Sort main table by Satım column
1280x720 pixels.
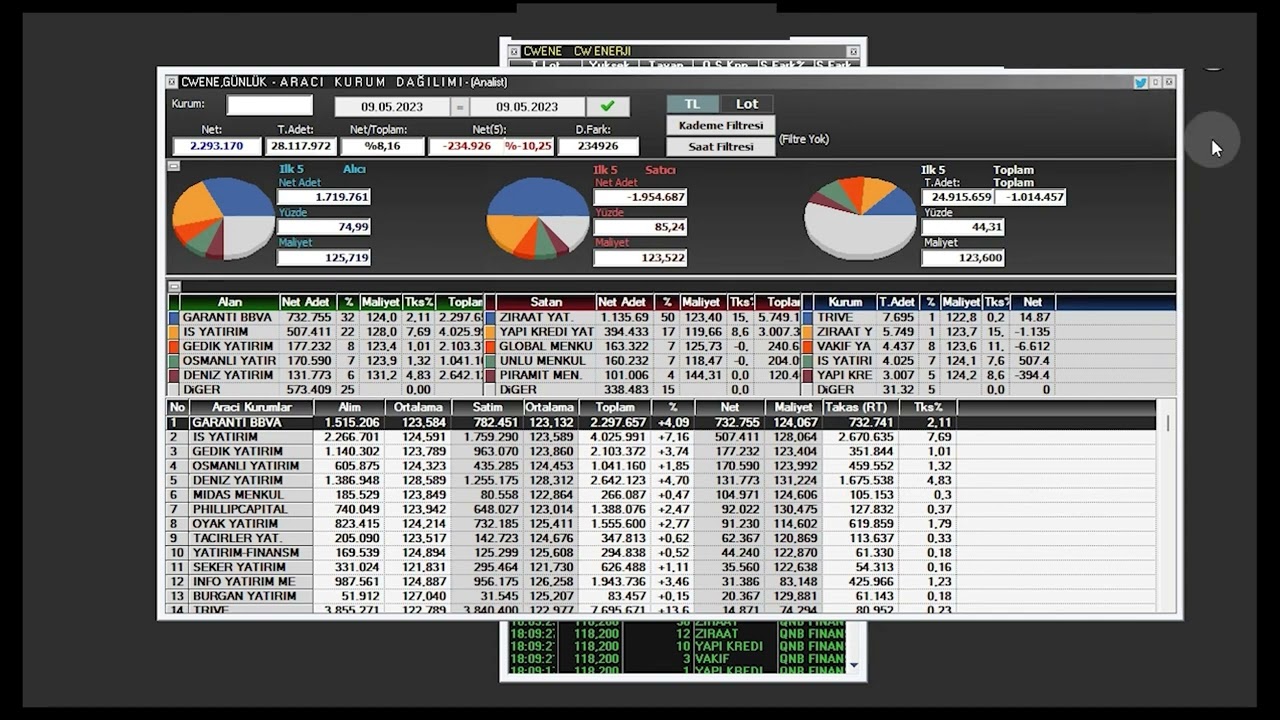[486, 408]
